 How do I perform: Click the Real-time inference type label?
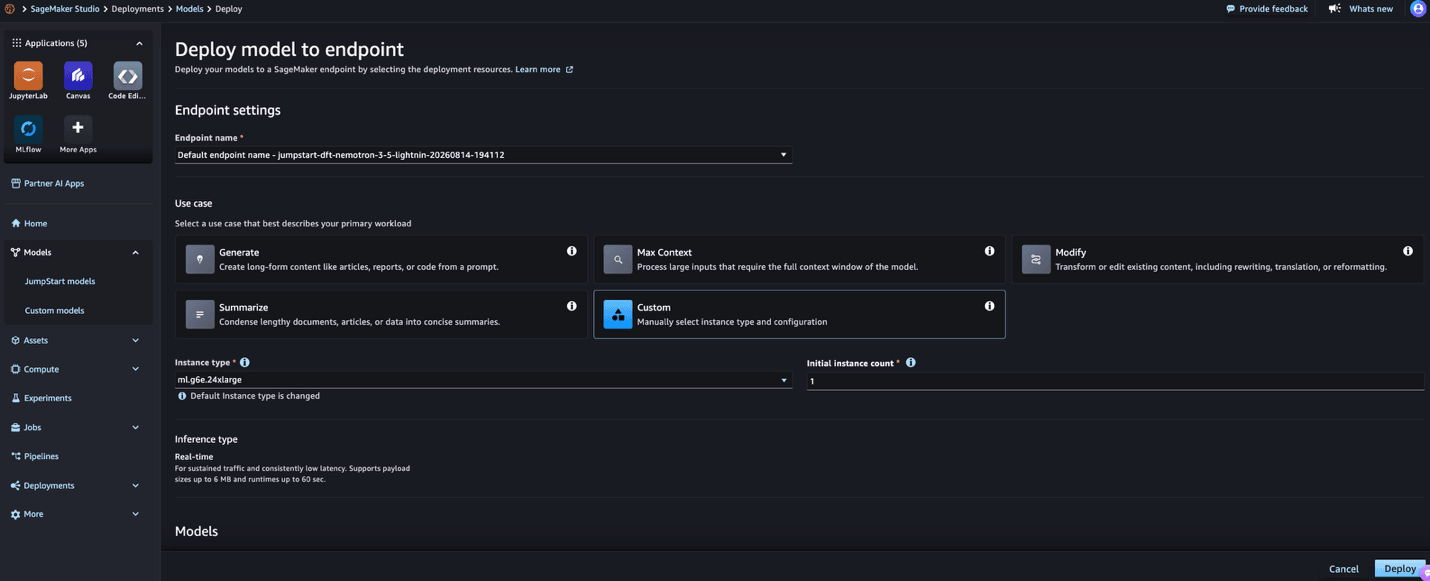click(194, 457)
